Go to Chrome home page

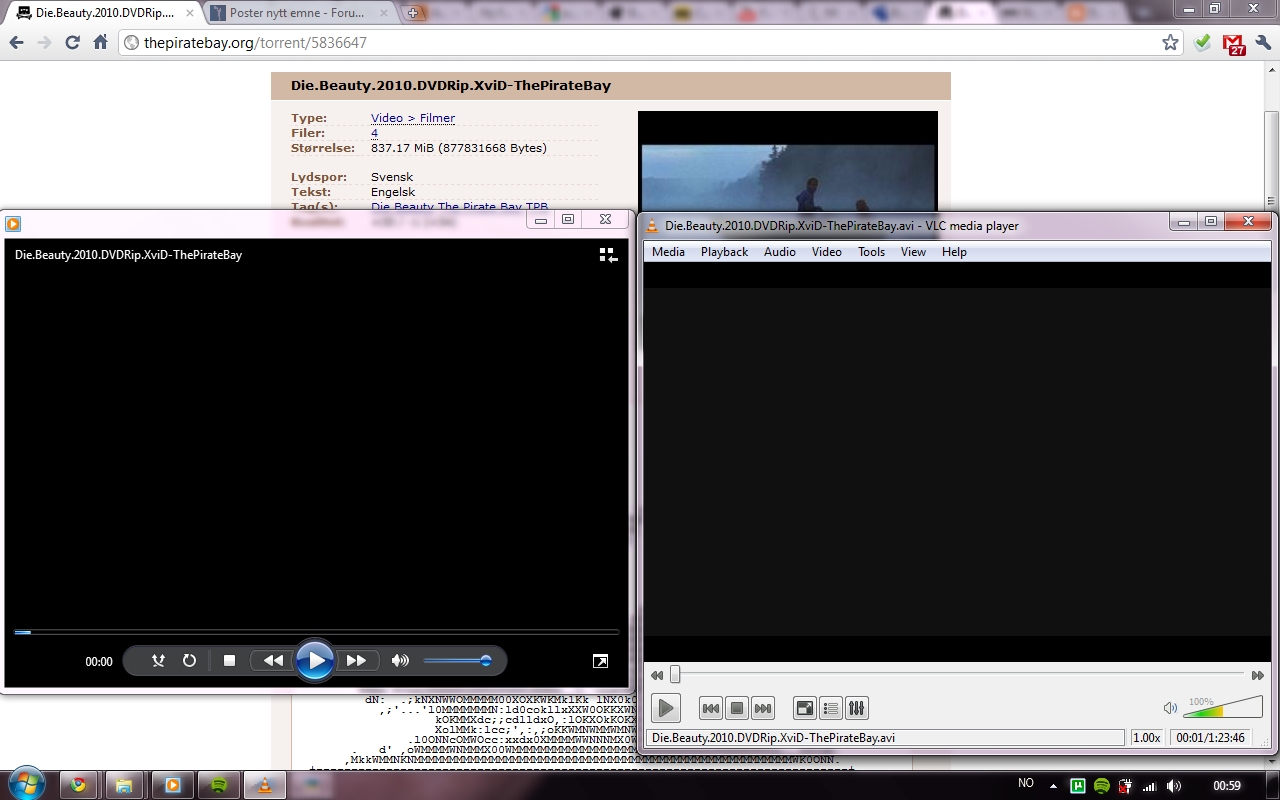[100, 43]
